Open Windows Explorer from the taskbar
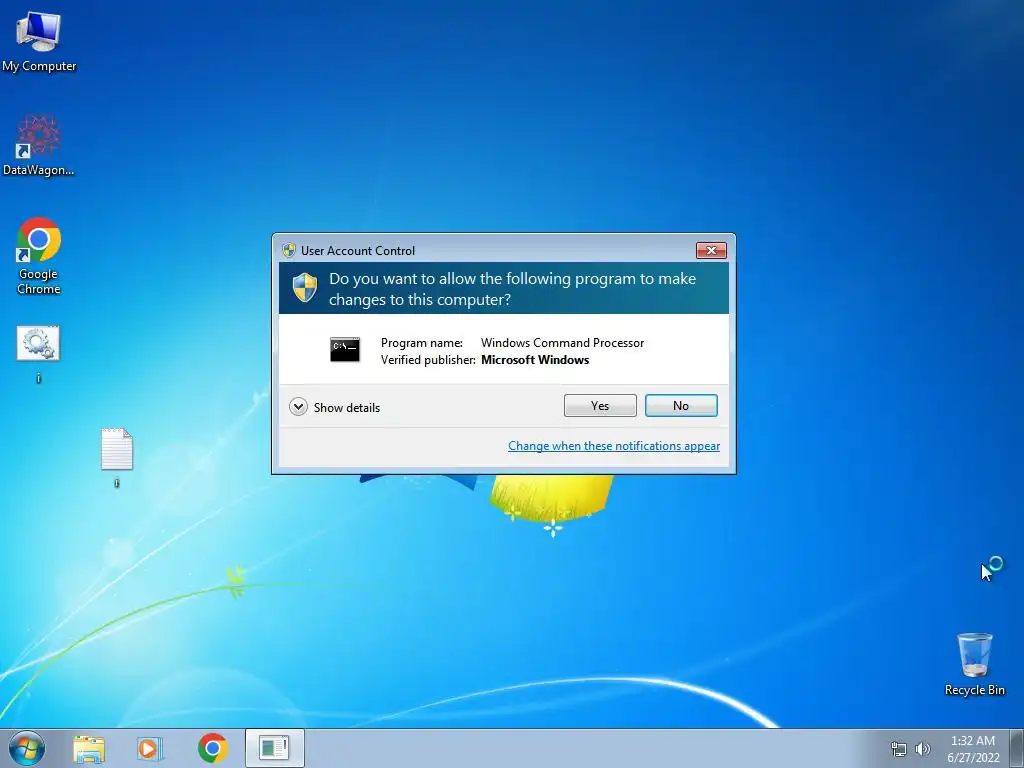The width and height of the screenshot is (1024, 768). point(89,748)
